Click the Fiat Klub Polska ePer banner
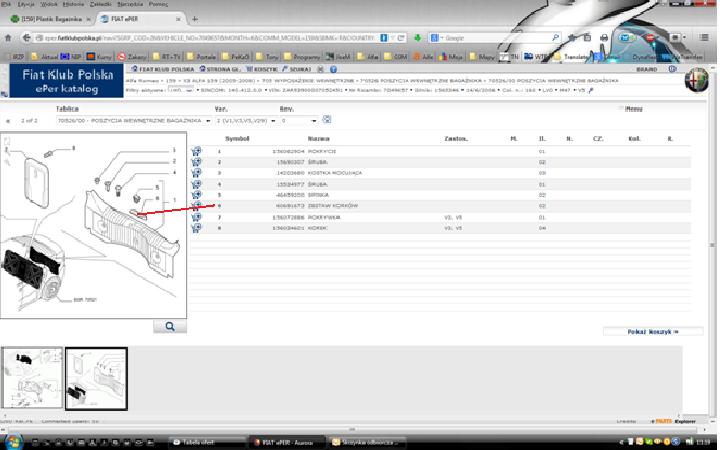Screen dimensions: 720x450 [67, 80]
